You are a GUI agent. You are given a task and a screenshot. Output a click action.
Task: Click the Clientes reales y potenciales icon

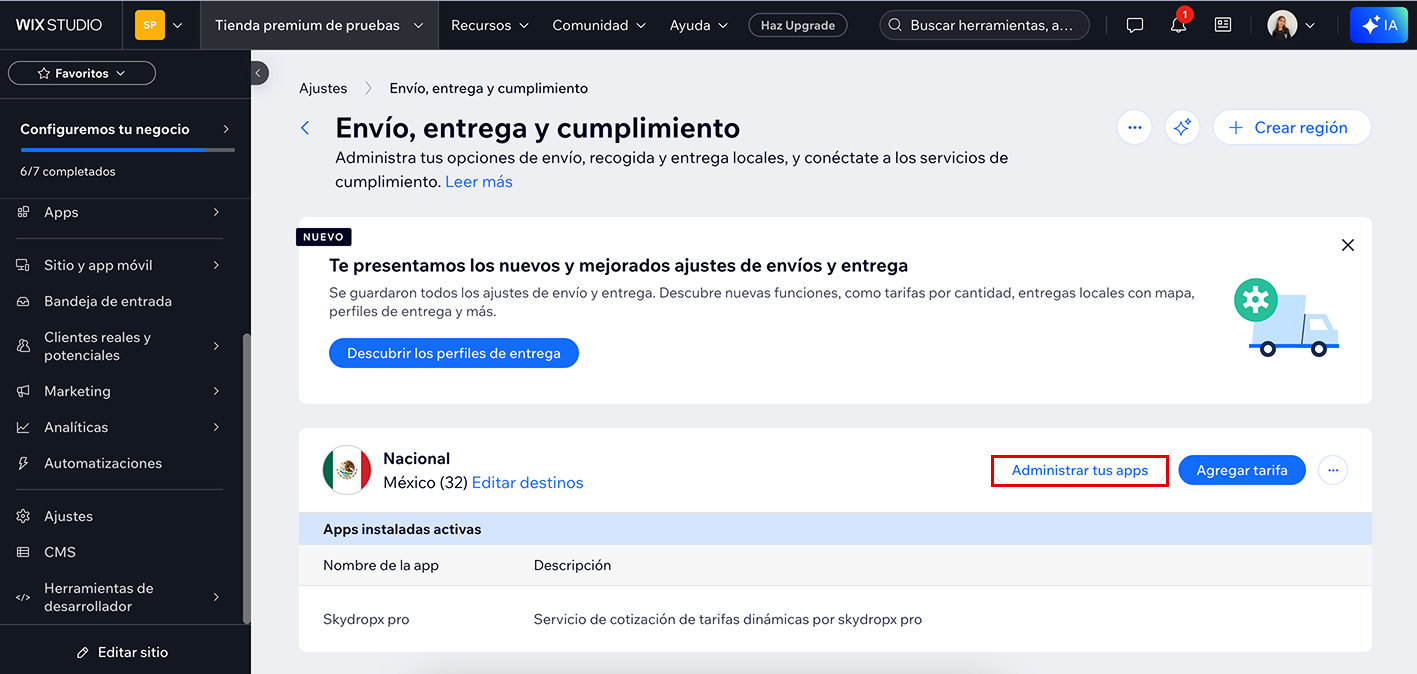[24, 346]
